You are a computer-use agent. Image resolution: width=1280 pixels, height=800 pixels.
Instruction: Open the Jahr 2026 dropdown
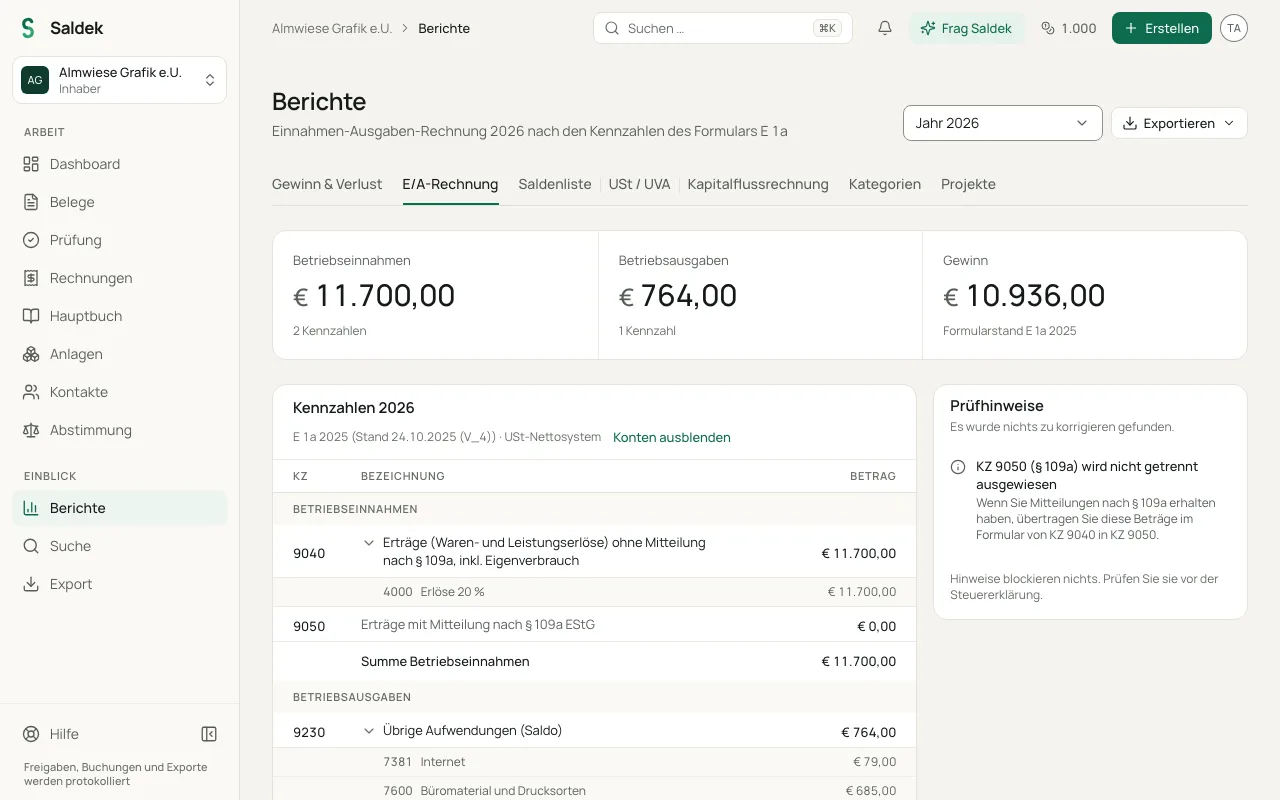tap(1002, 123)
